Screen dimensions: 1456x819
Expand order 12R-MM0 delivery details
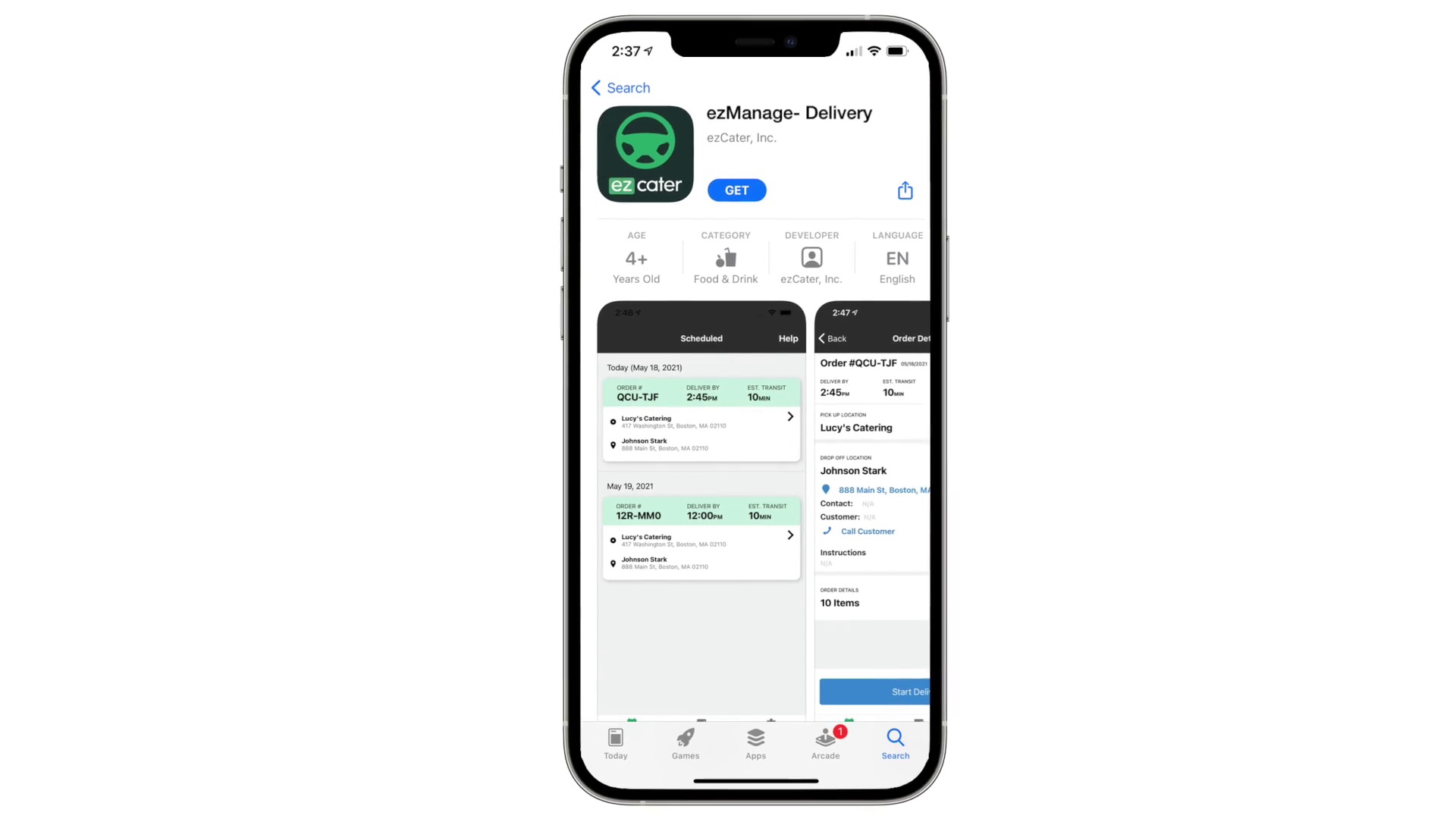790,534
